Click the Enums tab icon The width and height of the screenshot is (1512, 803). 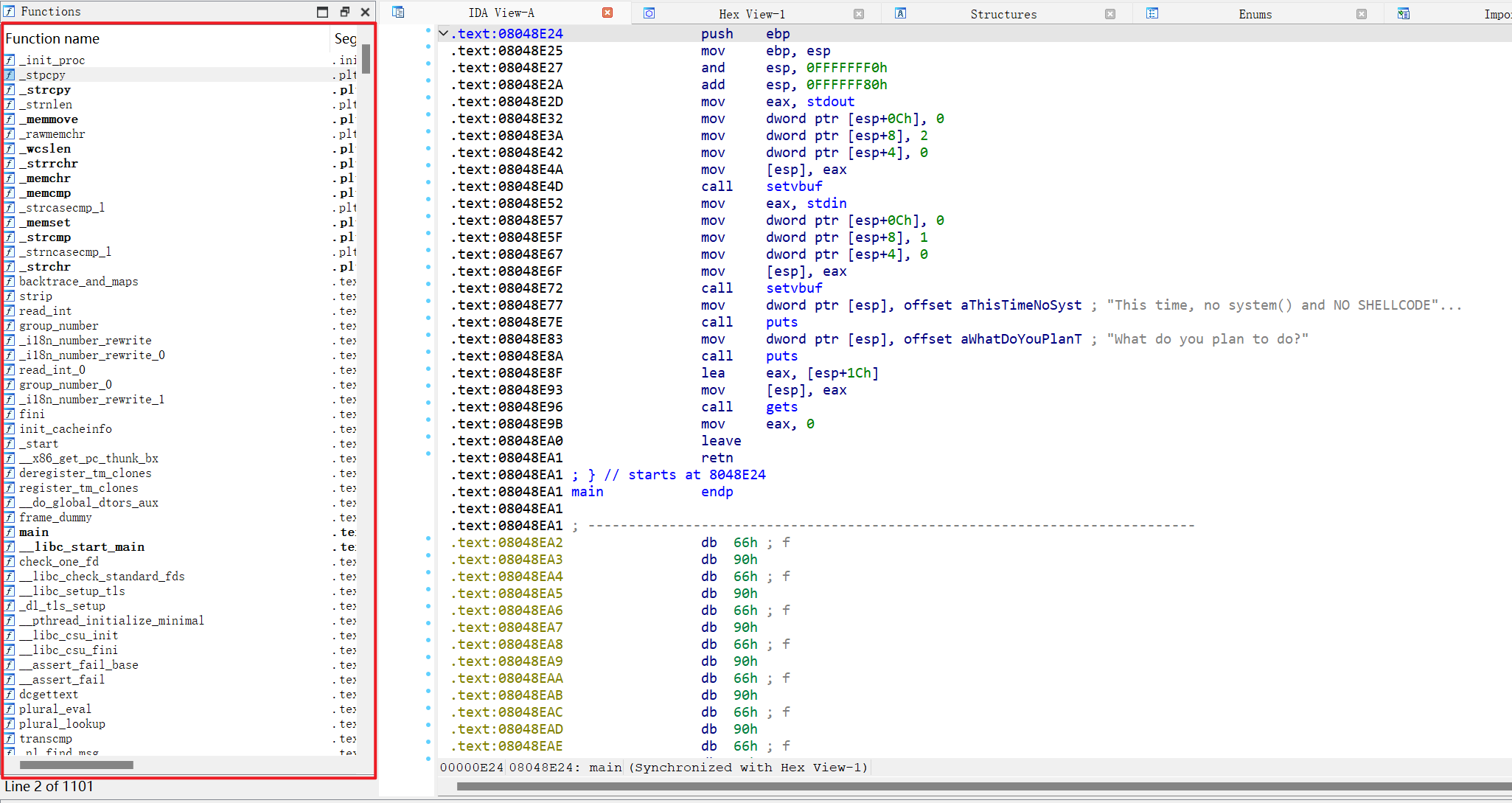[x=1152, y=13]
